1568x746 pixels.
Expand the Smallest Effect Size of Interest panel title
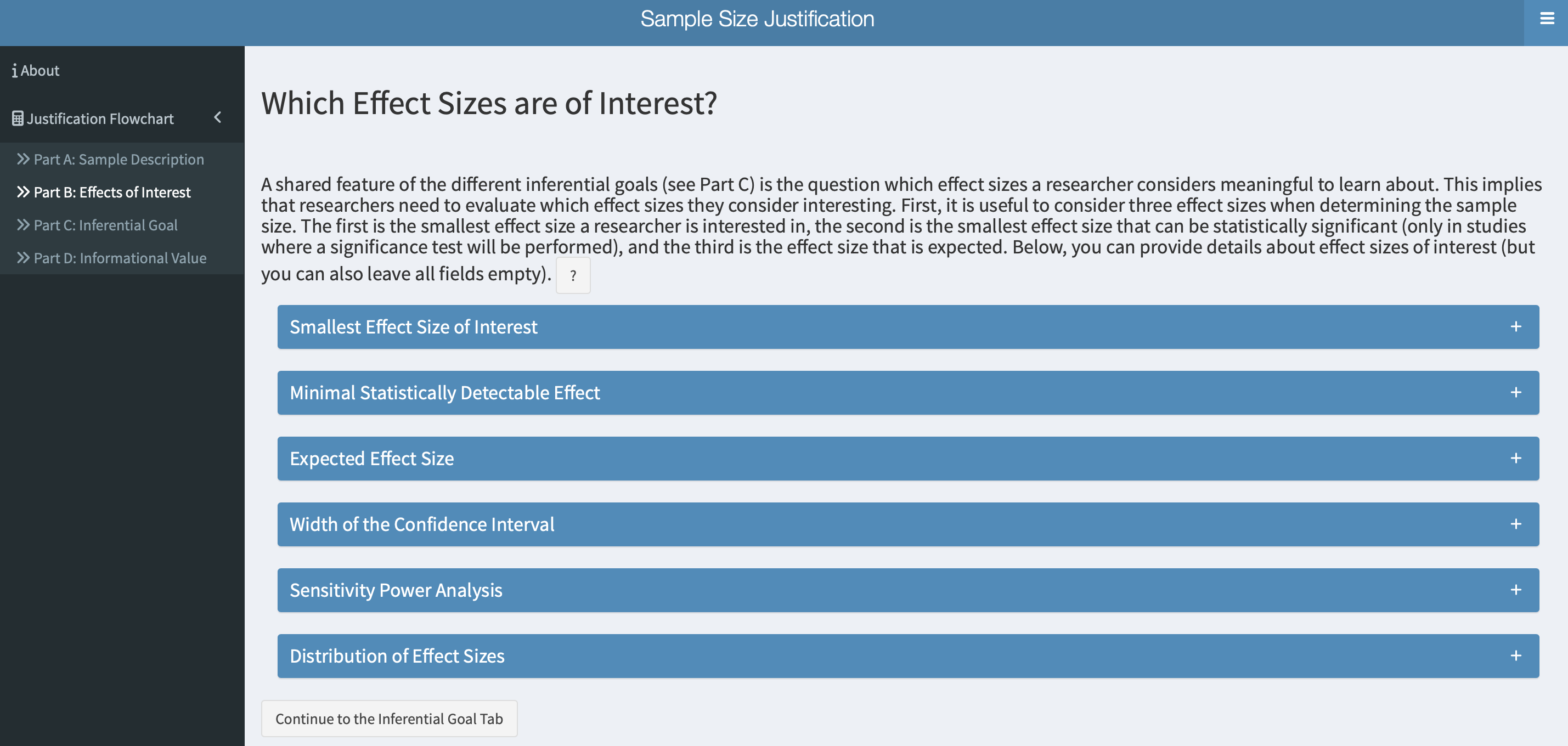tap(413, 327)
